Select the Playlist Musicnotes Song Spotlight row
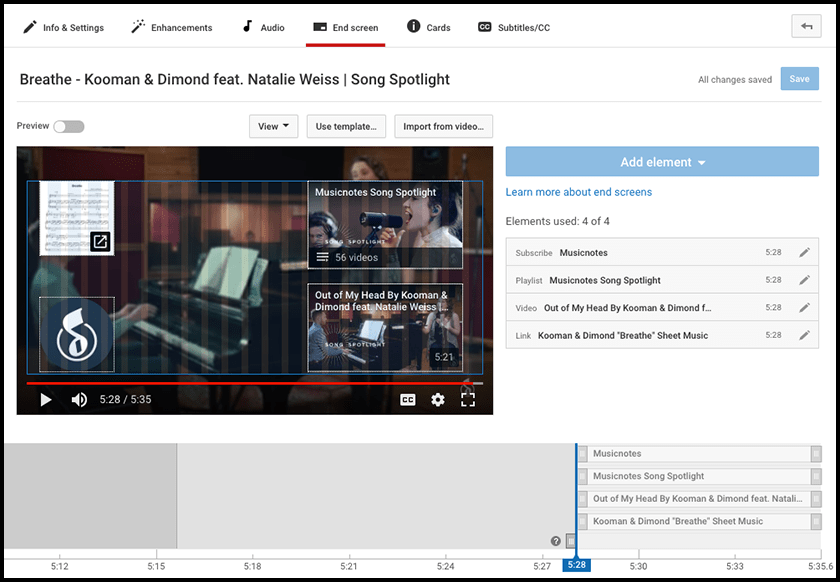The image size is (840, 582). 662,280
